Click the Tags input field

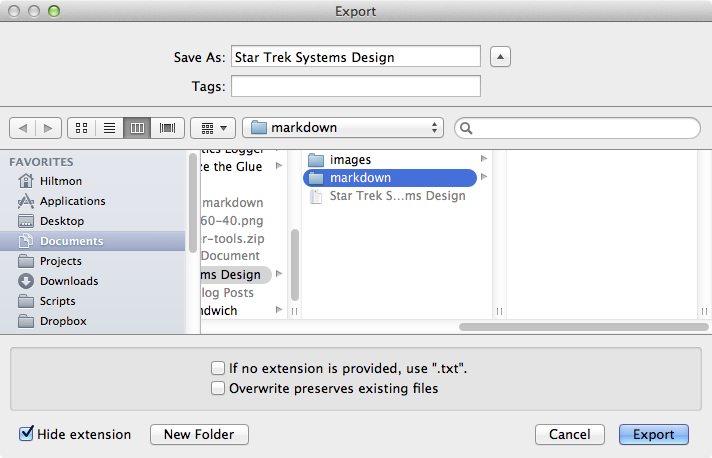click(x=356, y=86)
